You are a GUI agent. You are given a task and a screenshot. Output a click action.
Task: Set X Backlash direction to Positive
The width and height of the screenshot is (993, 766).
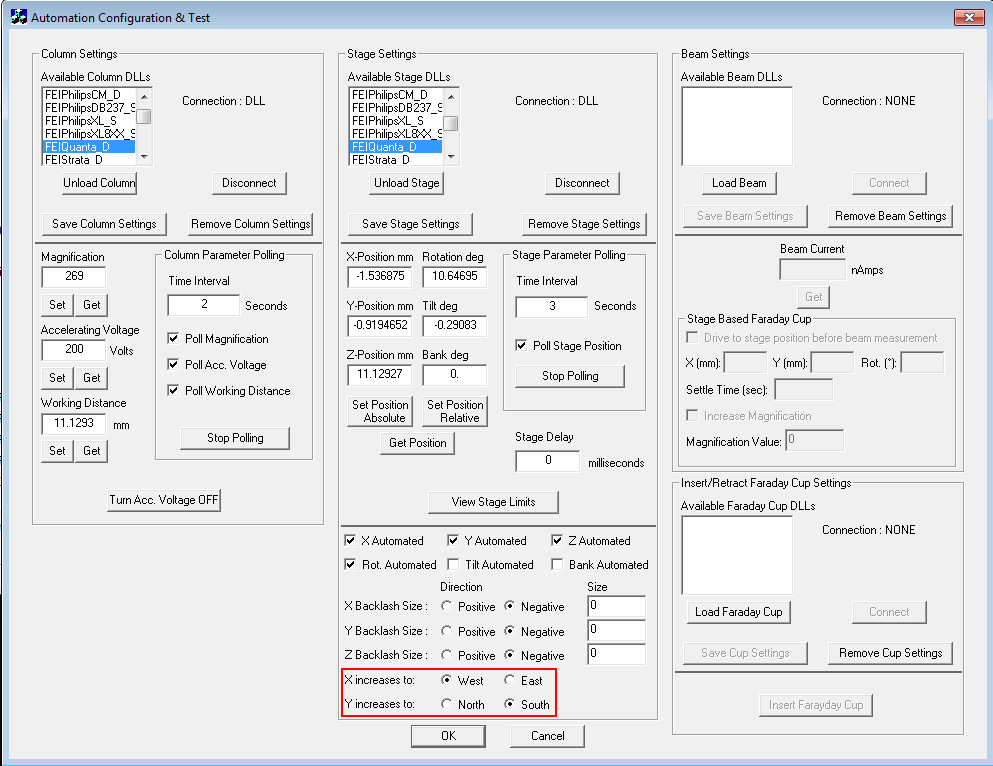point(446,607)
